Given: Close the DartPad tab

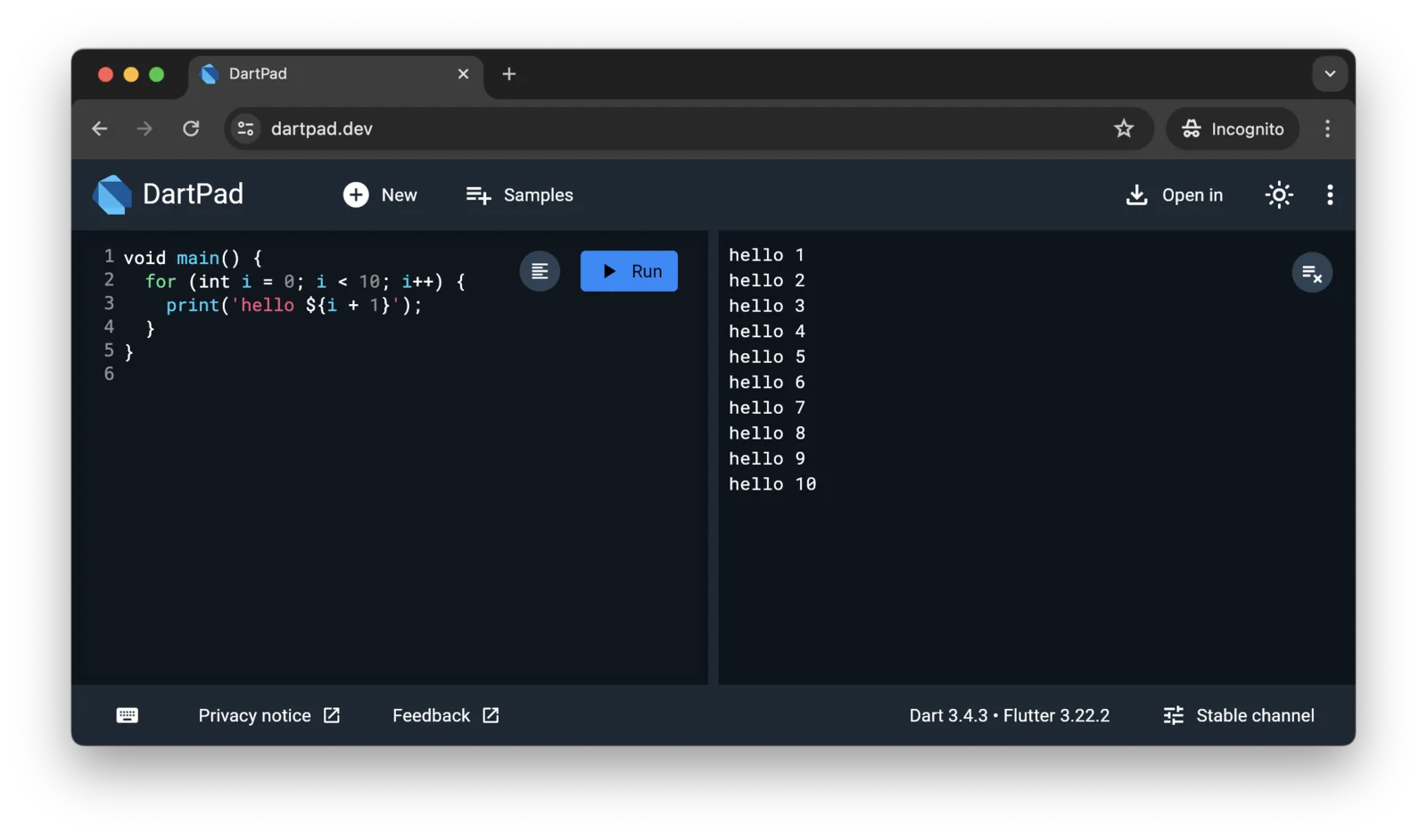Looking at the screenshot, I should [x=463, y=74].
